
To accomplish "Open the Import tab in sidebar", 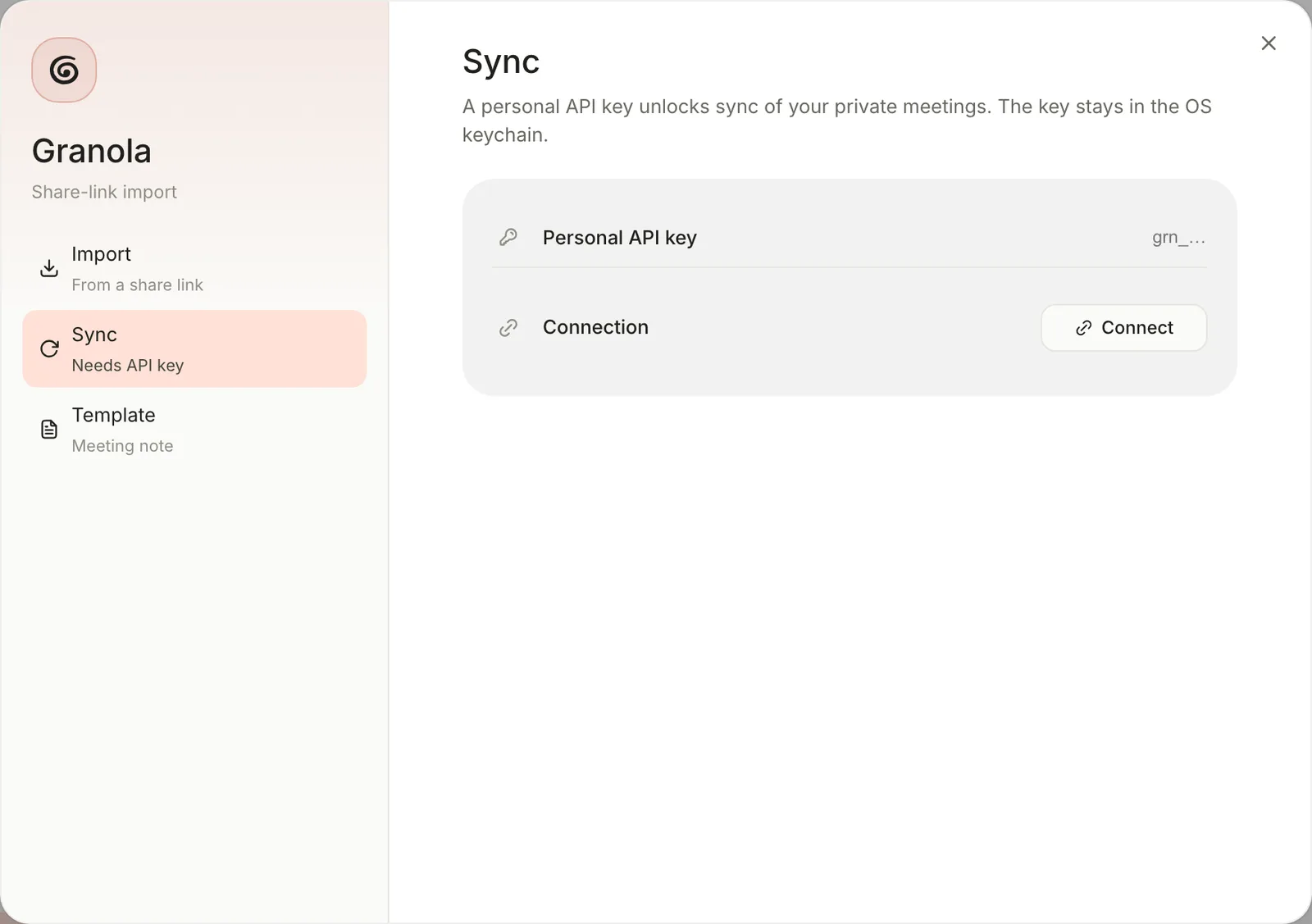I will (194, 268).
